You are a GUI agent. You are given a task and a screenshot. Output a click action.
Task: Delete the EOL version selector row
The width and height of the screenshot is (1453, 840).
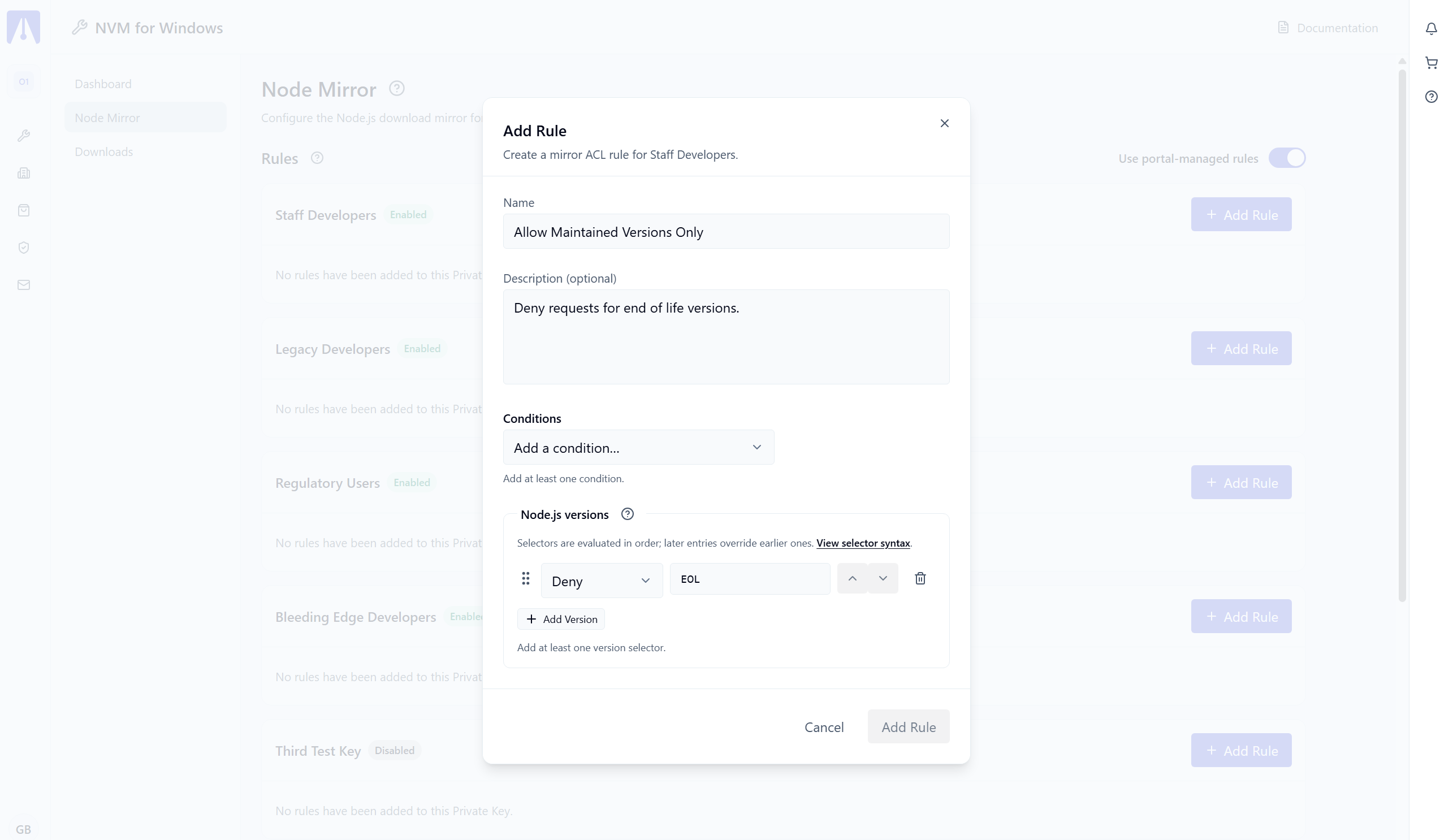(920, 578)
